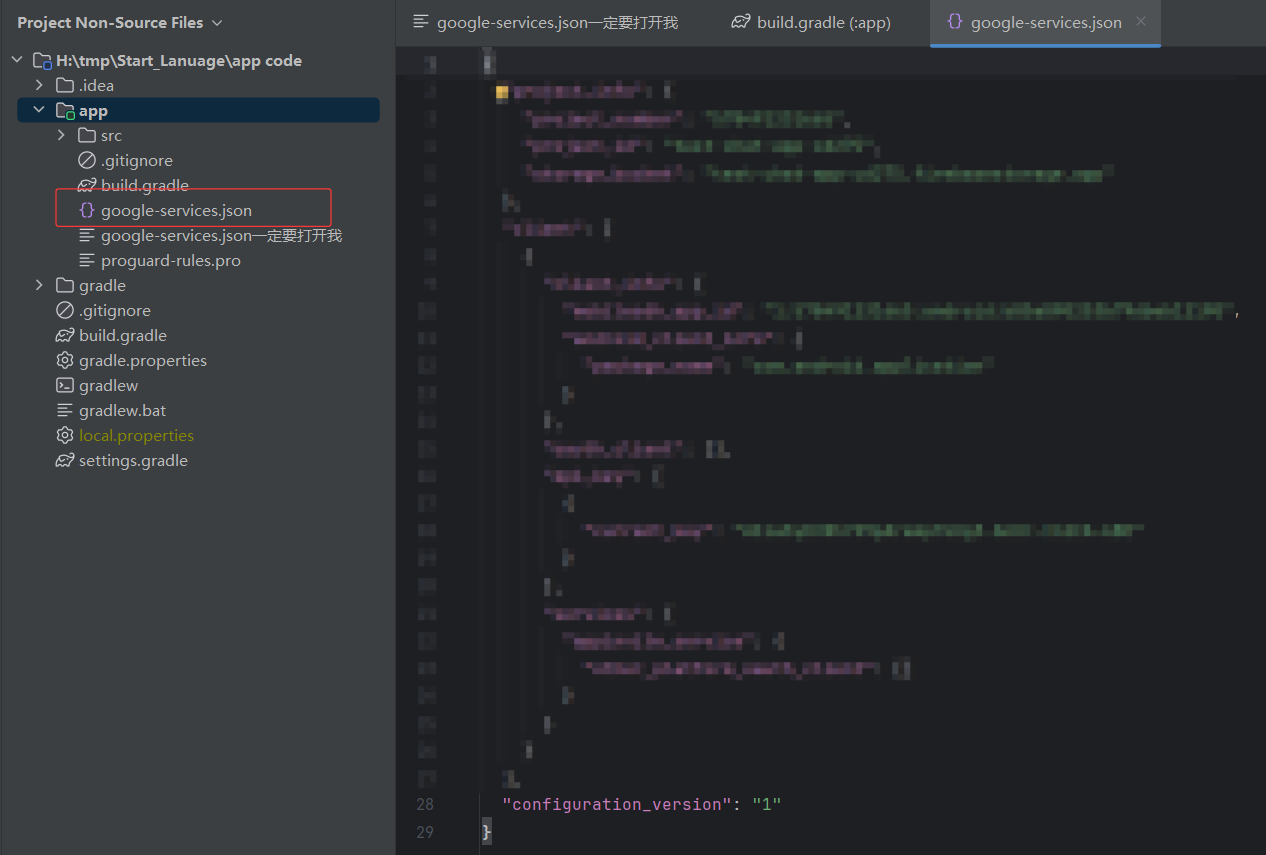The image size is (1266, 855).
Task: Click the gear icon of gradle.properties
Action: (x=65, y=360)
